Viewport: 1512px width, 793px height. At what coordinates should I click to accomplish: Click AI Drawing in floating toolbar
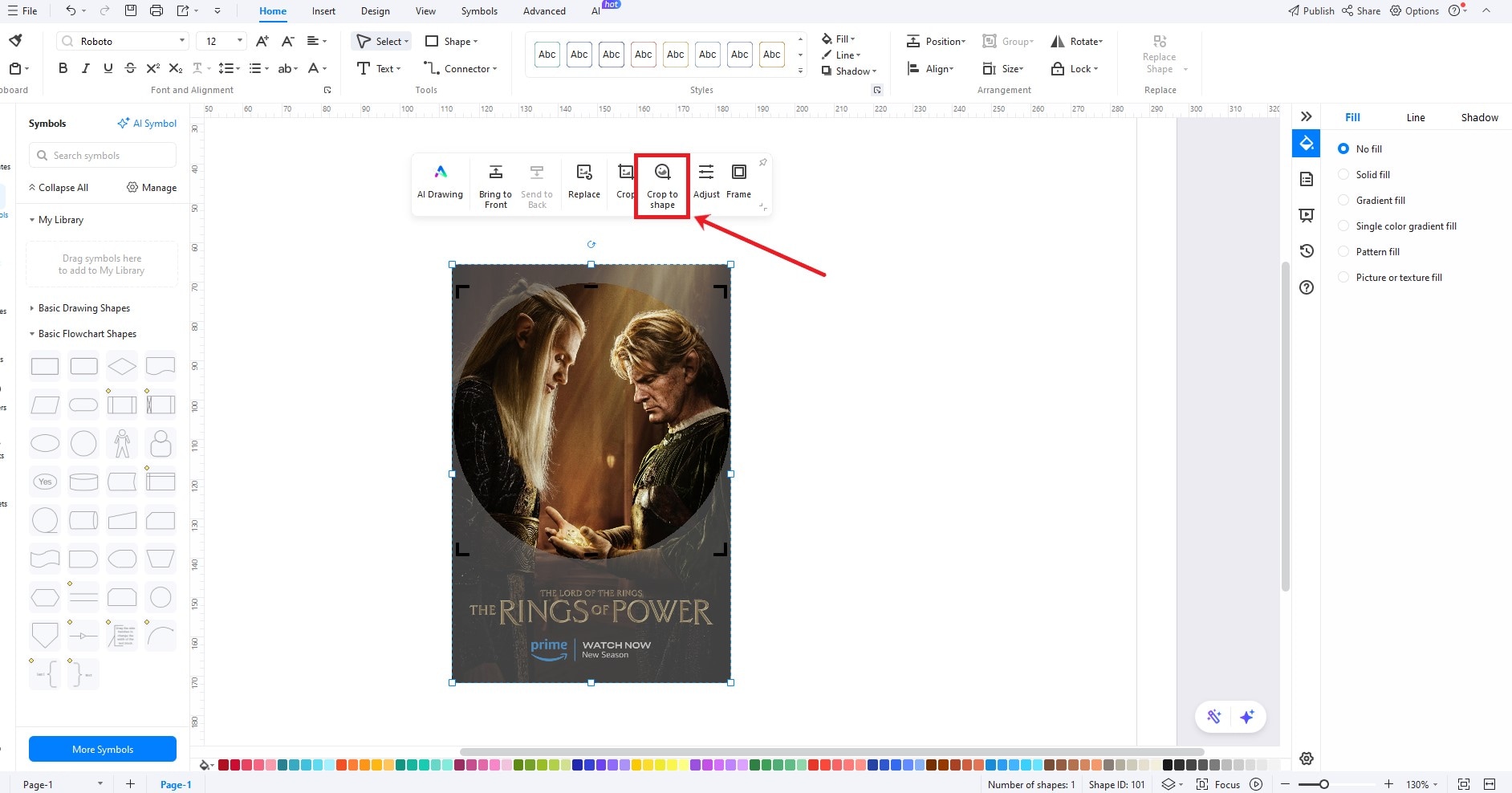tap(440, 182)
